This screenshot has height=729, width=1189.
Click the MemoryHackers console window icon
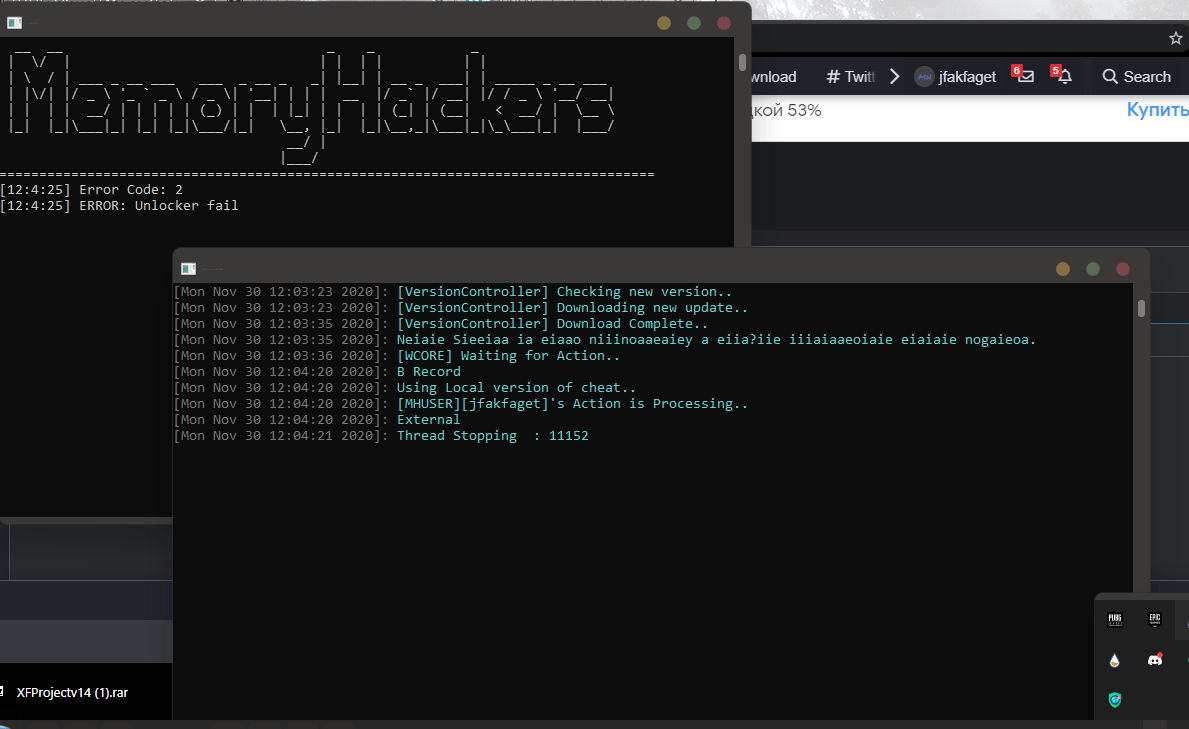pyautogui.click(x=14, y=23)
